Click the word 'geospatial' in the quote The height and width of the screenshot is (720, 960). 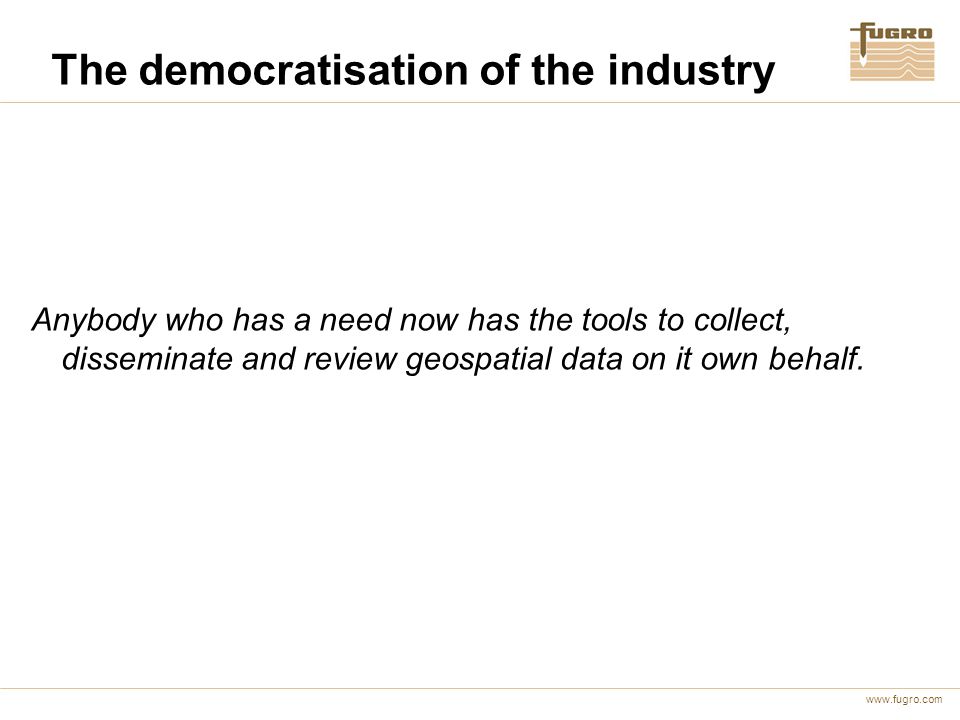click(479, 360)
